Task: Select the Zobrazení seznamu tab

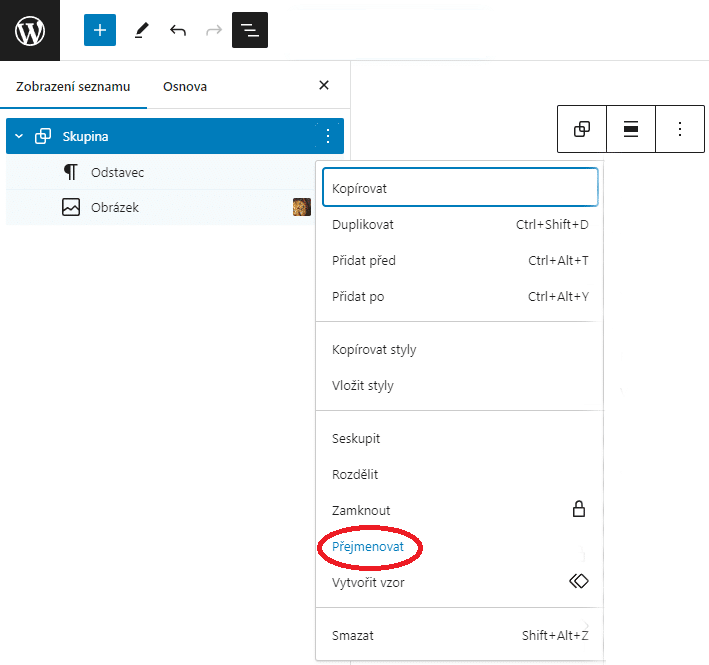Action: 73,86
